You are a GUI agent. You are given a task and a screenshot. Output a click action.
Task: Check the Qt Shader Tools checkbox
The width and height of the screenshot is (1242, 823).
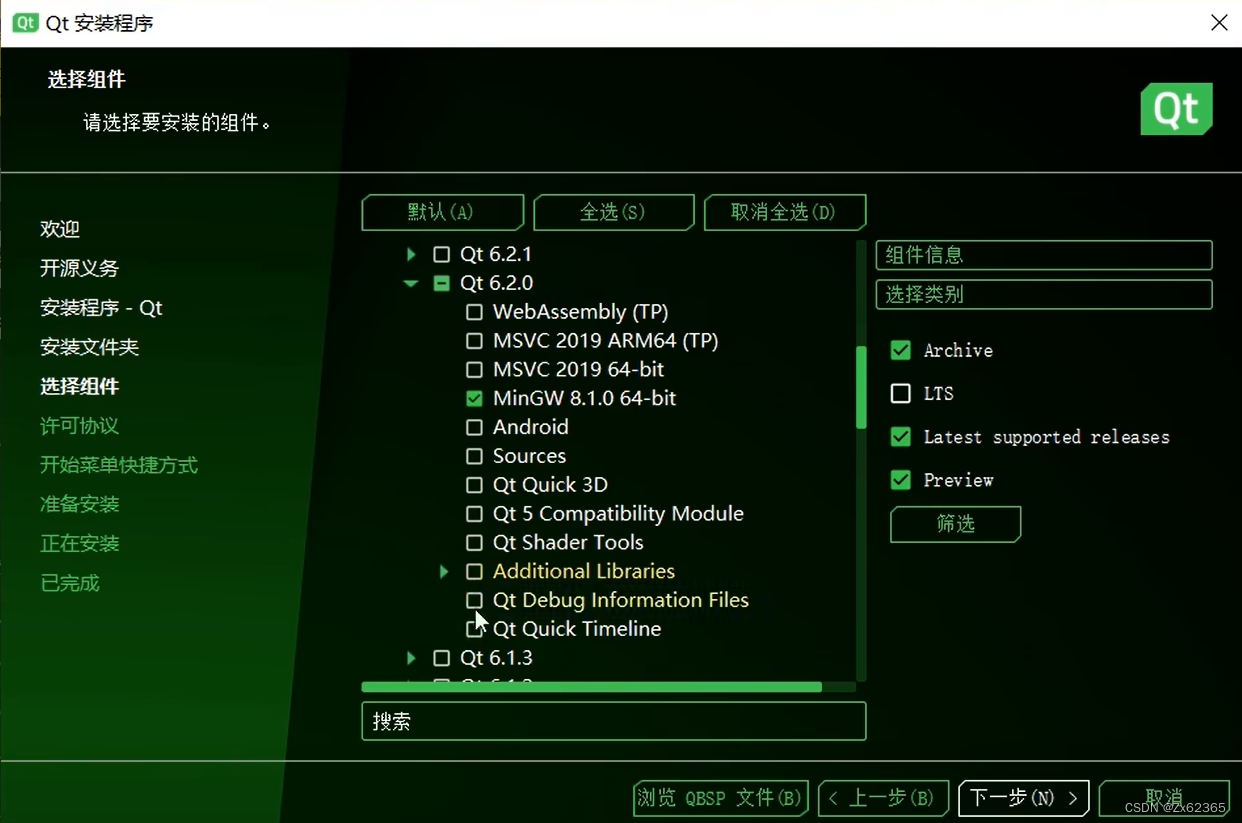tap(474, 543)
